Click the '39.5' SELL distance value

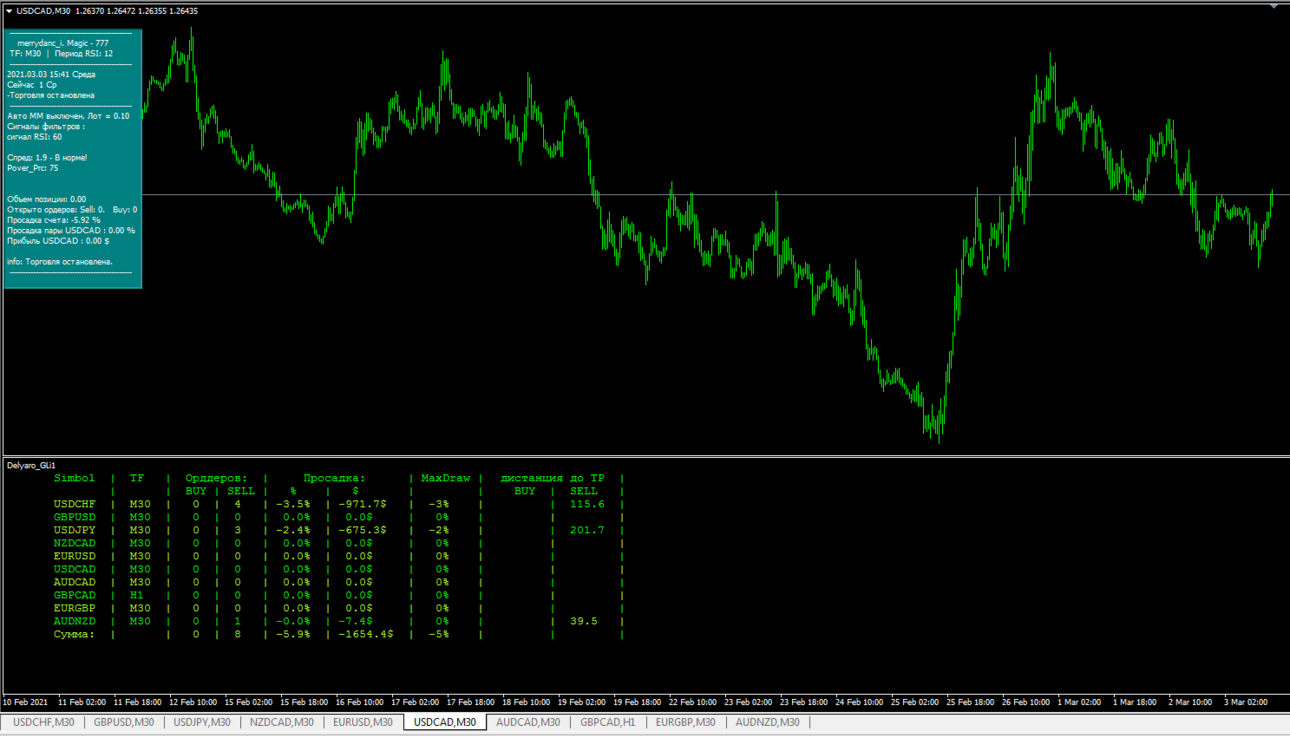[583, 621]
